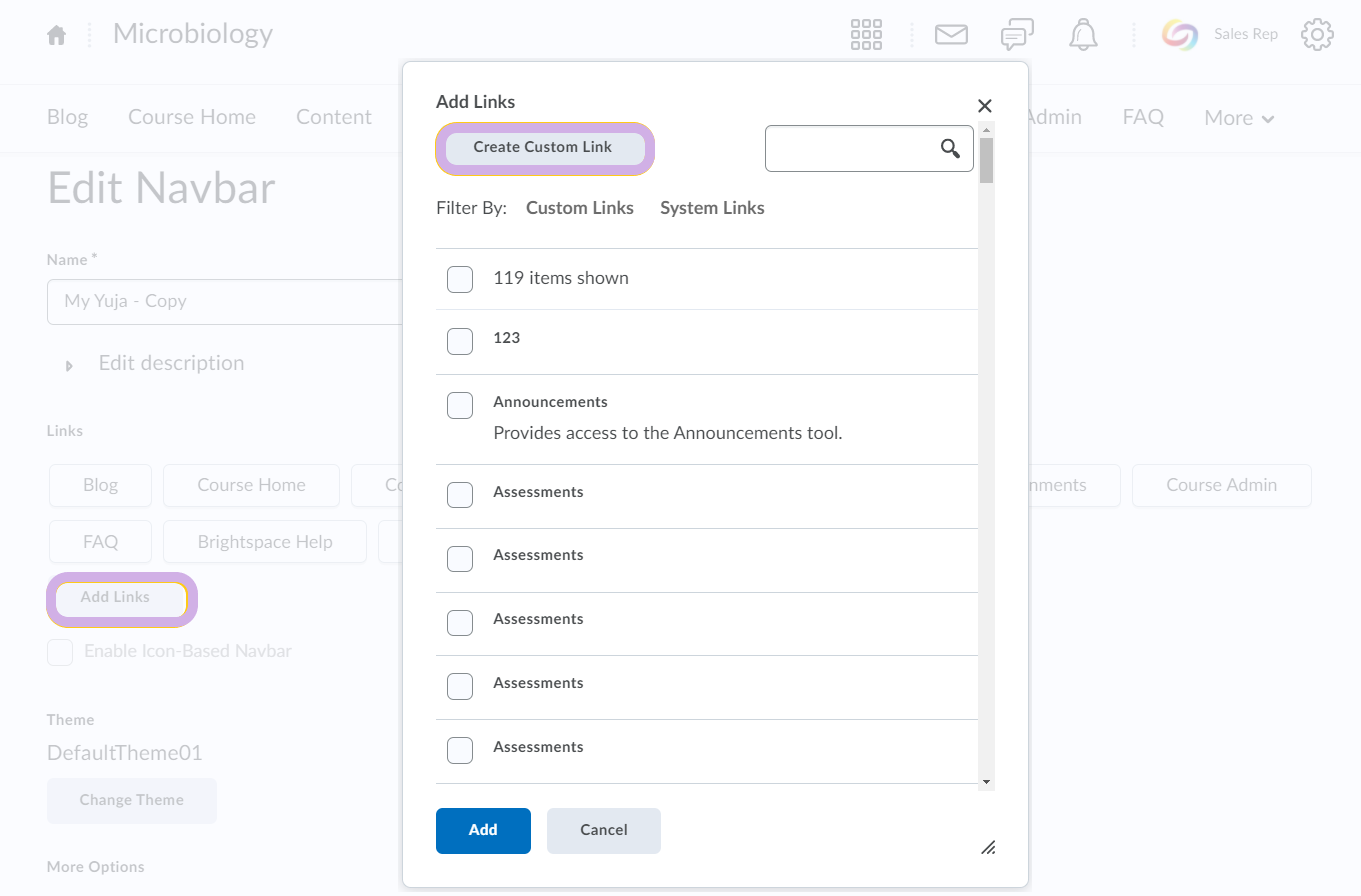Open subscription alerts chat icon
The width and height of the screenshot is (1361, 896).
click(1017, 34)
